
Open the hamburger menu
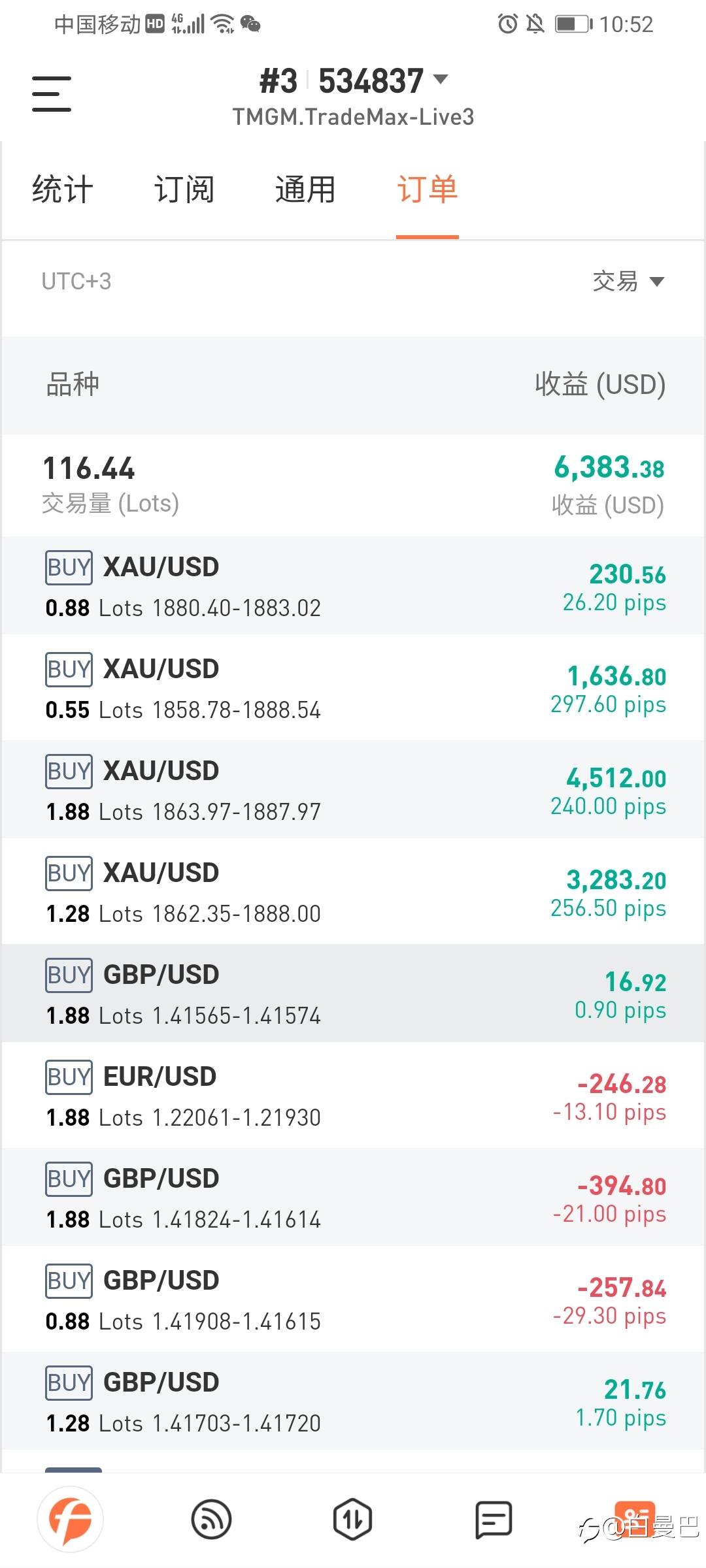(52, 94)
